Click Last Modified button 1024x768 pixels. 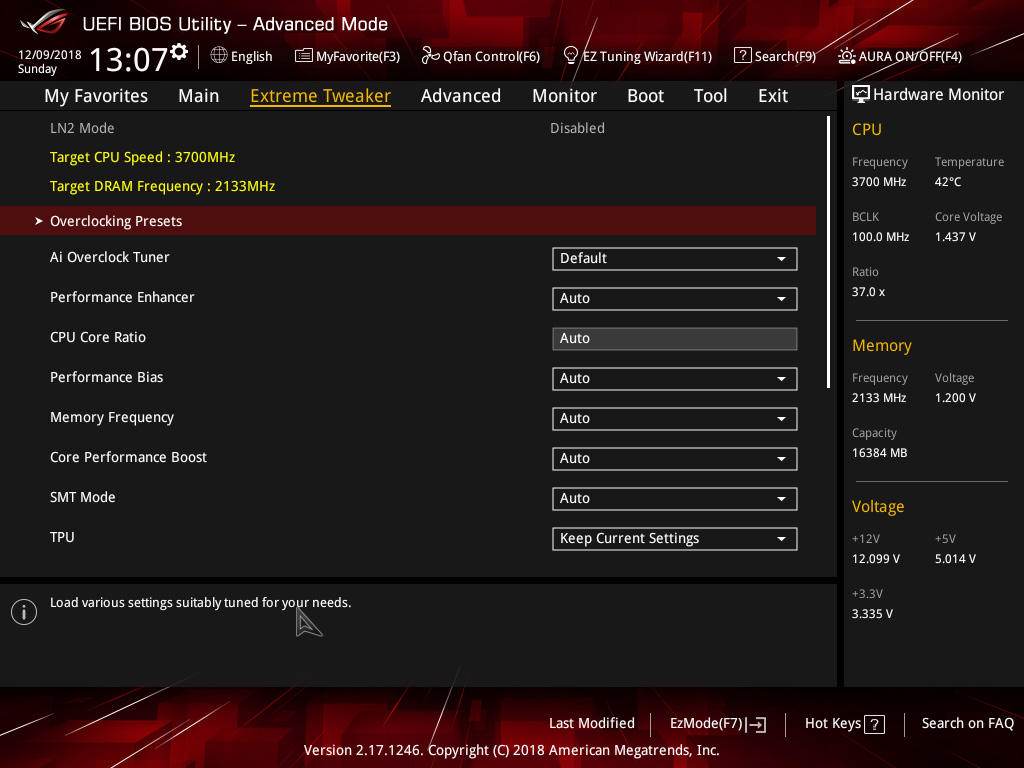point(592,724)
